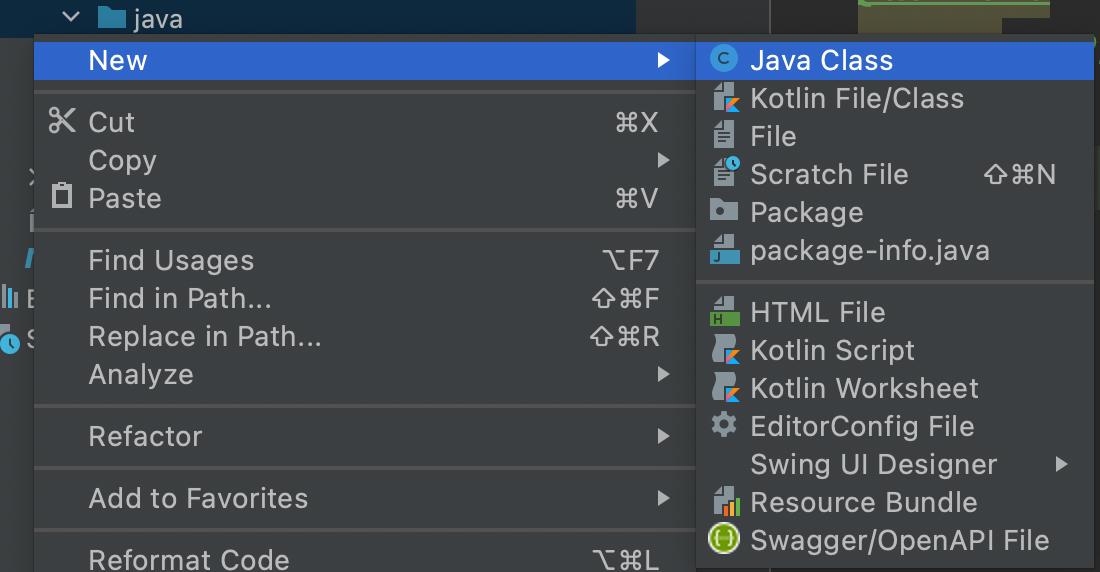Create a new Swagger/OpenAPI File
The image size is (1100, 572).
coord(894,540)
